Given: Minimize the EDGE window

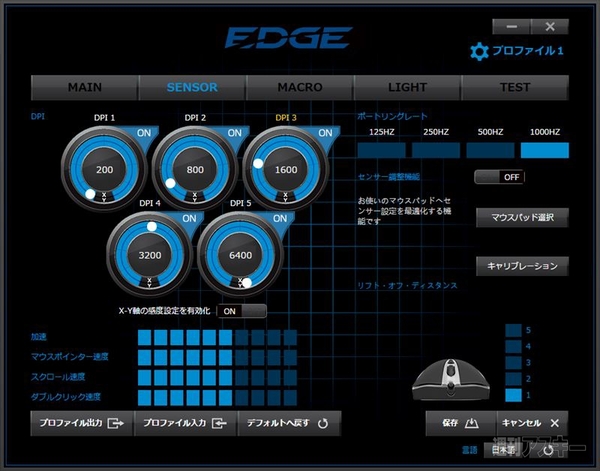Looking at the screenshot, I should click(x=511, y=27).
